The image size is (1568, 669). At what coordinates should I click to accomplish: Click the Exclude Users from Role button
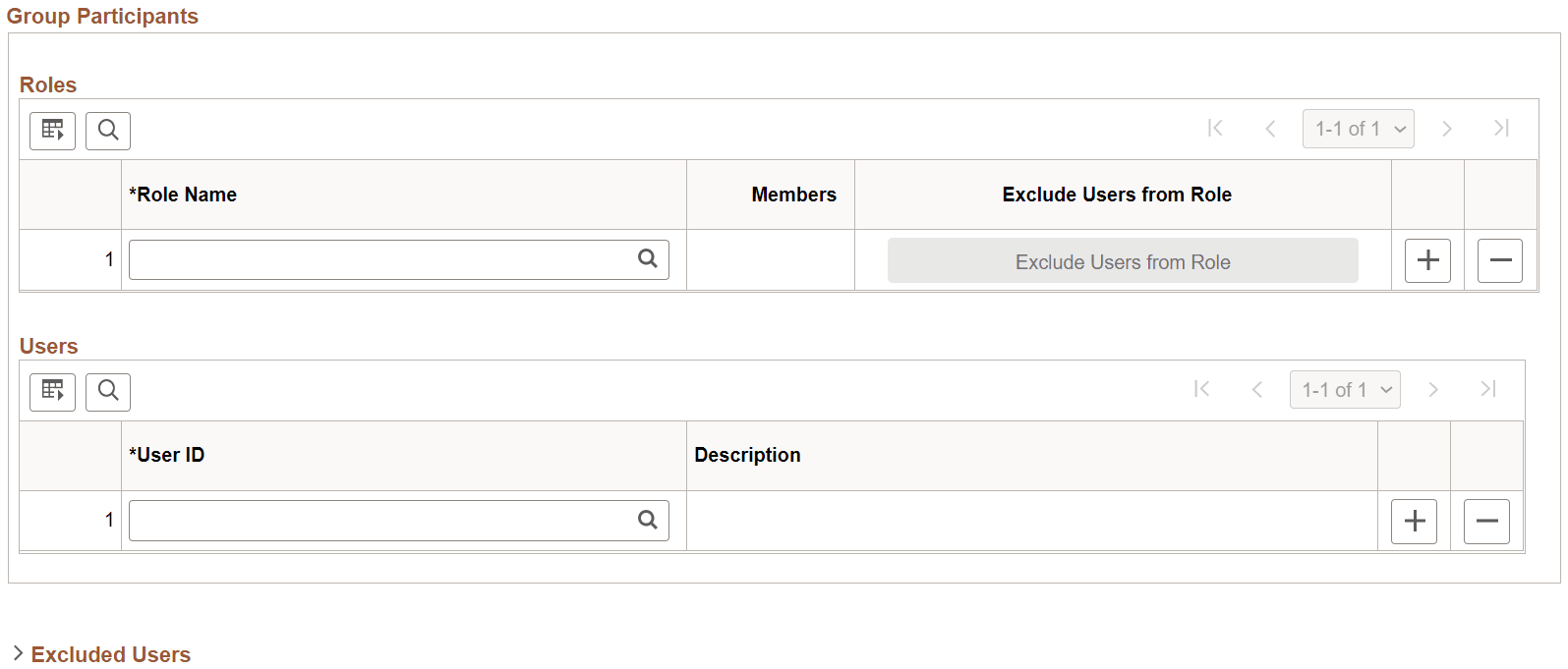tap(1123, 261)
